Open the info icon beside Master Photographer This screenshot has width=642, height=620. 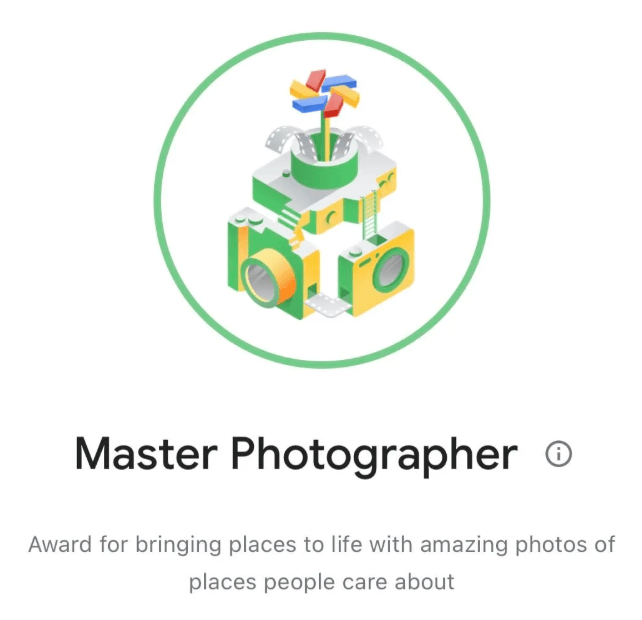[558, 453]
